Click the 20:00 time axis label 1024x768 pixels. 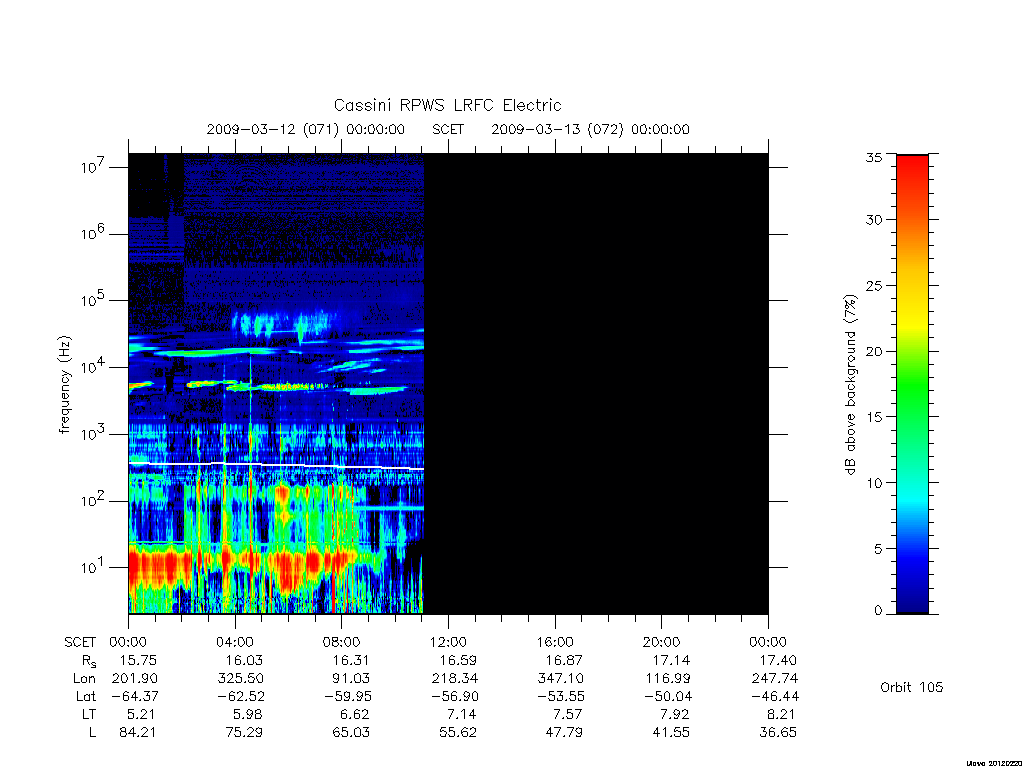[x=662, y=642]
